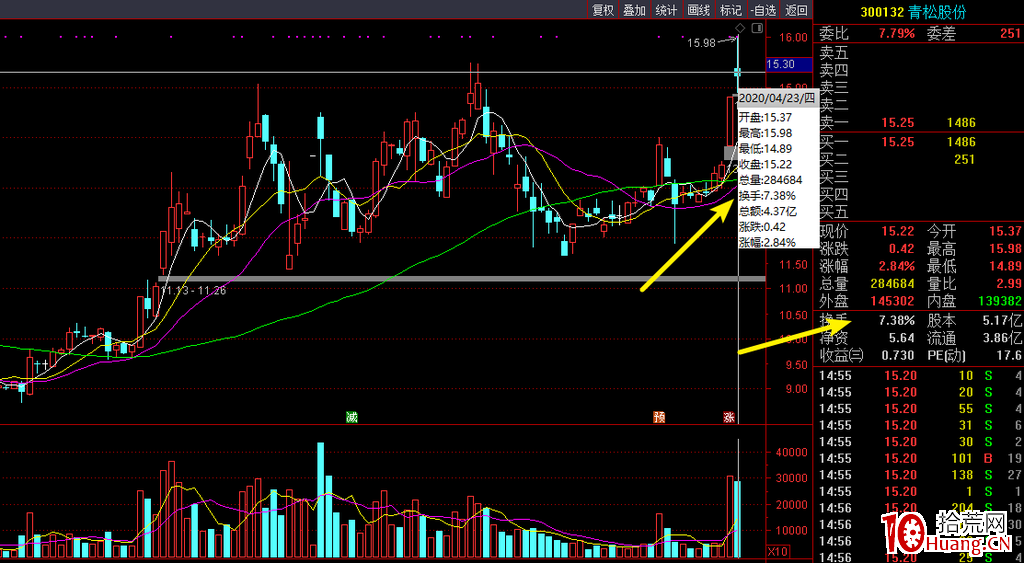This screenshot has height=563, width=1024.
Task: Click the 15.98 high price annotation
Action: point(701,43)
